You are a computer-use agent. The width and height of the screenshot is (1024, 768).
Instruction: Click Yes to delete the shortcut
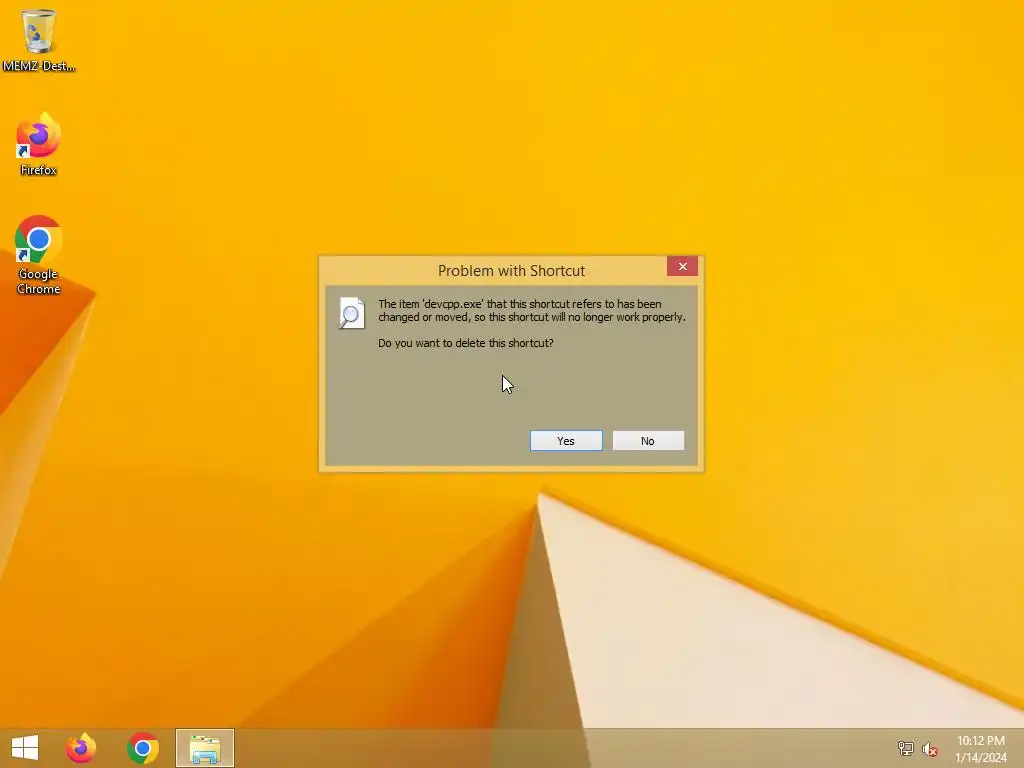pyautogui.click(x=566, y=441)
